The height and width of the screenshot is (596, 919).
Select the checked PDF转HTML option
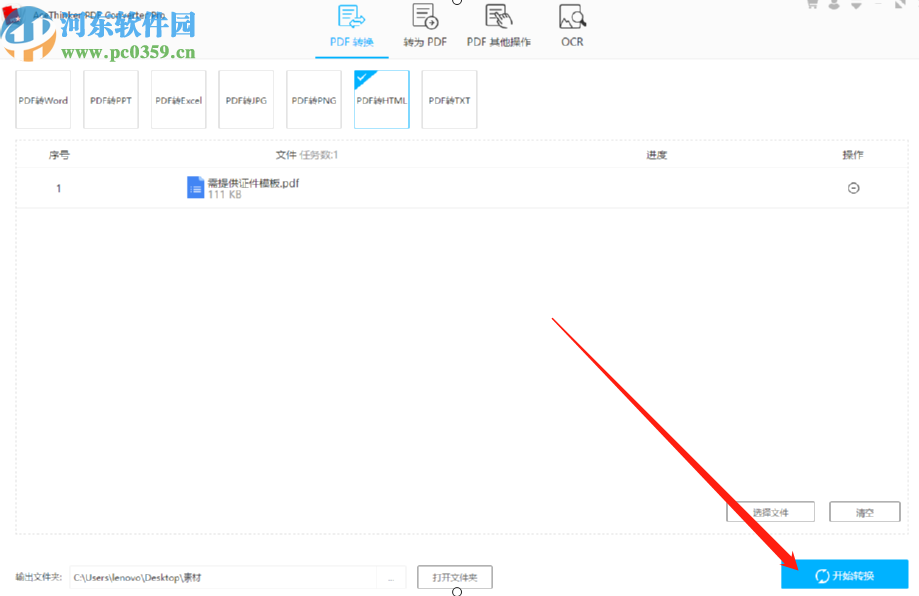382,100
